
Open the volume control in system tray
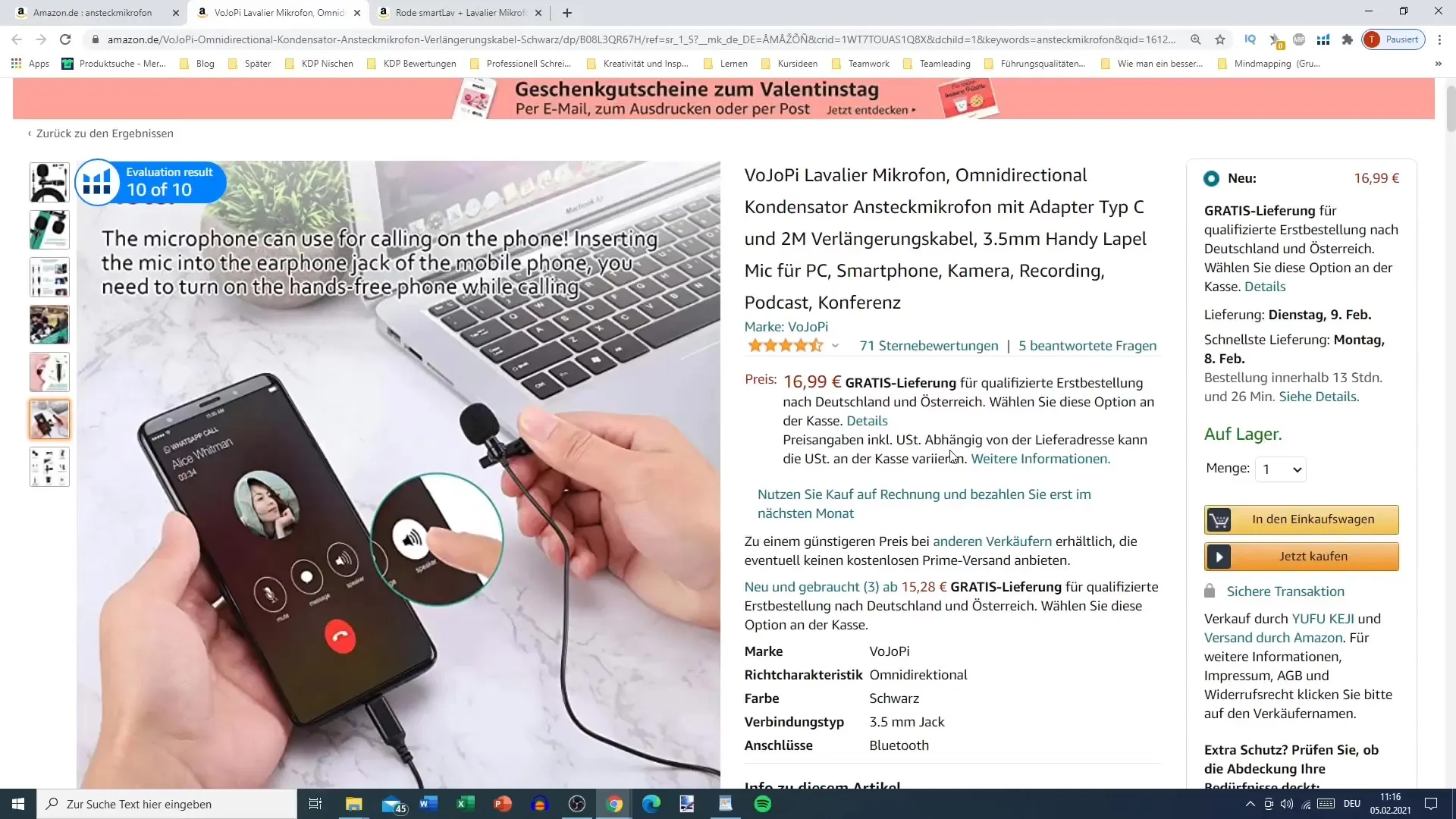tap(1287, 804)
